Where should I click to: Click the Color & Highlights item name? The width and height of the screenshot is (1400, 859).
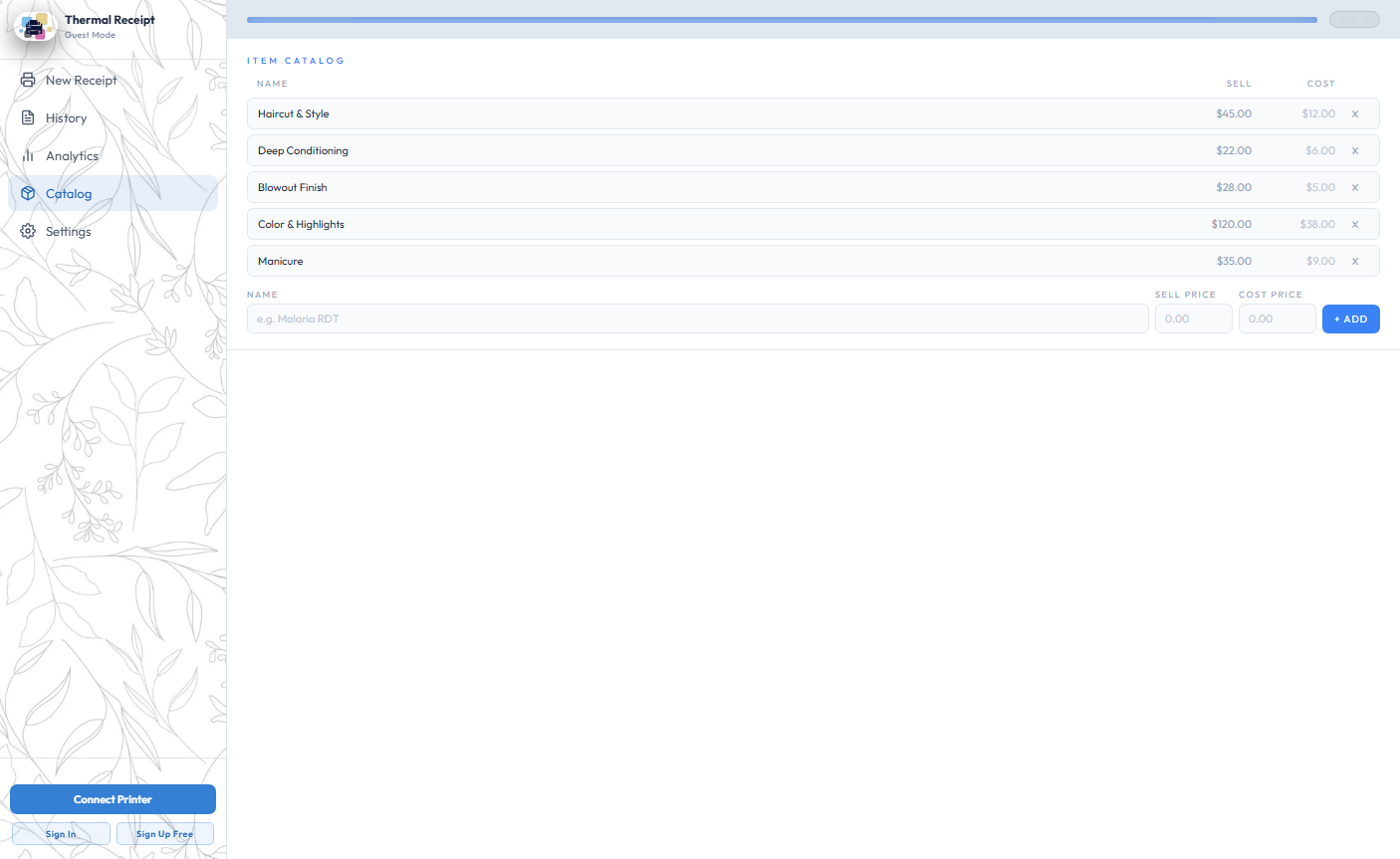pyautogui.click(x=301, y=224)
